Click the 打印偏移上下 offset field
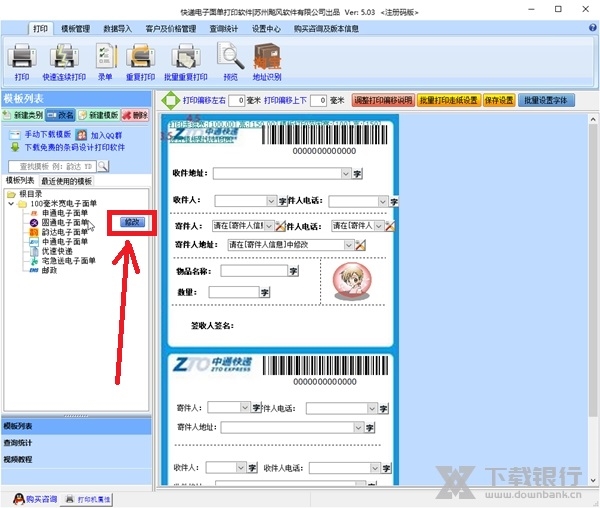600x508 pixels. (x=318, y=101)
